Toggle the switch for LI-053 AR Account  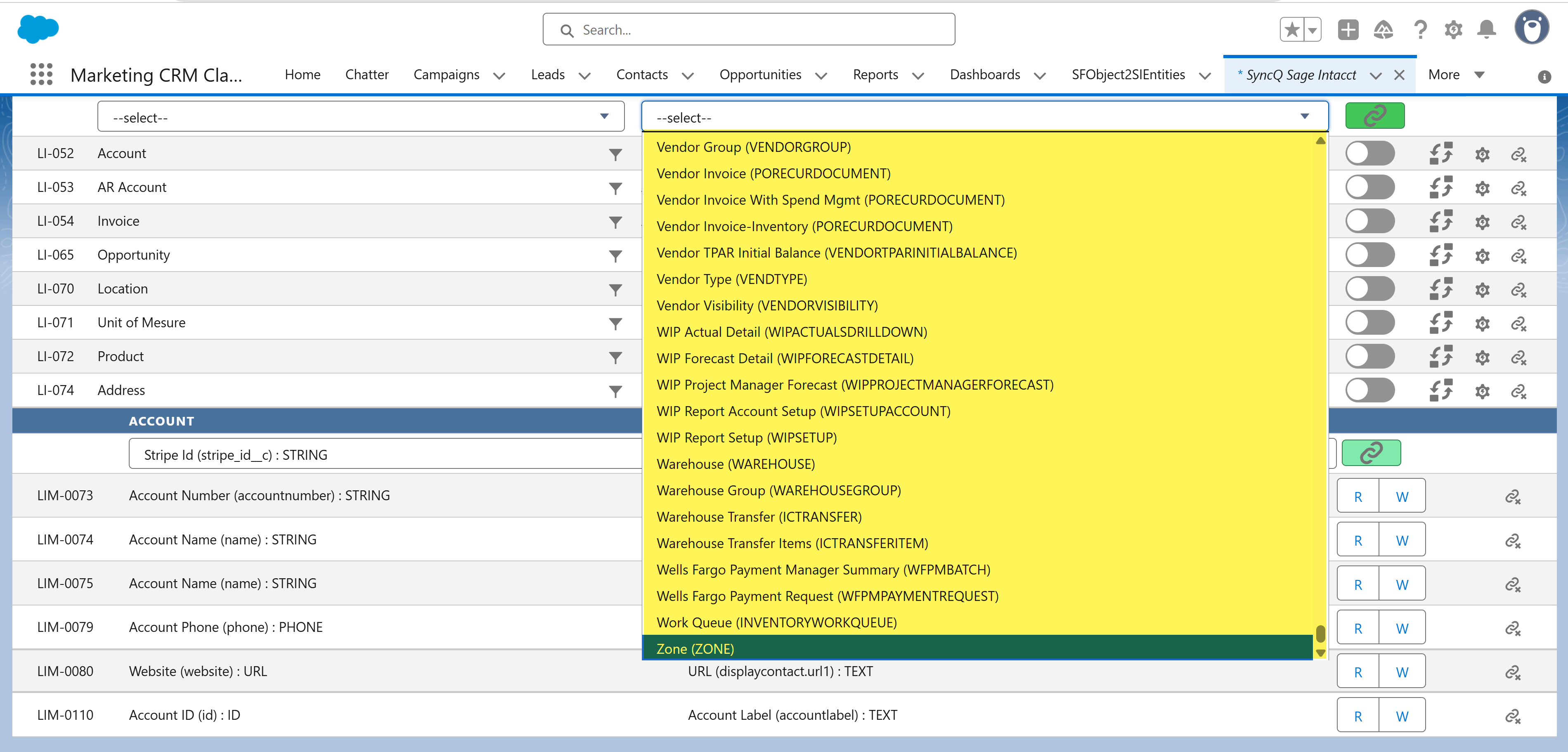pos(1369,187)
